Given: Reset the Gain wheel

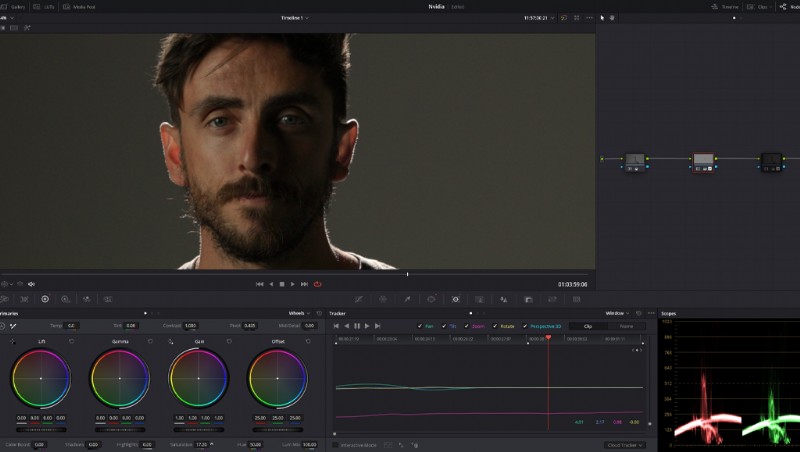Looking at the screenshot, I should (229, 341).
